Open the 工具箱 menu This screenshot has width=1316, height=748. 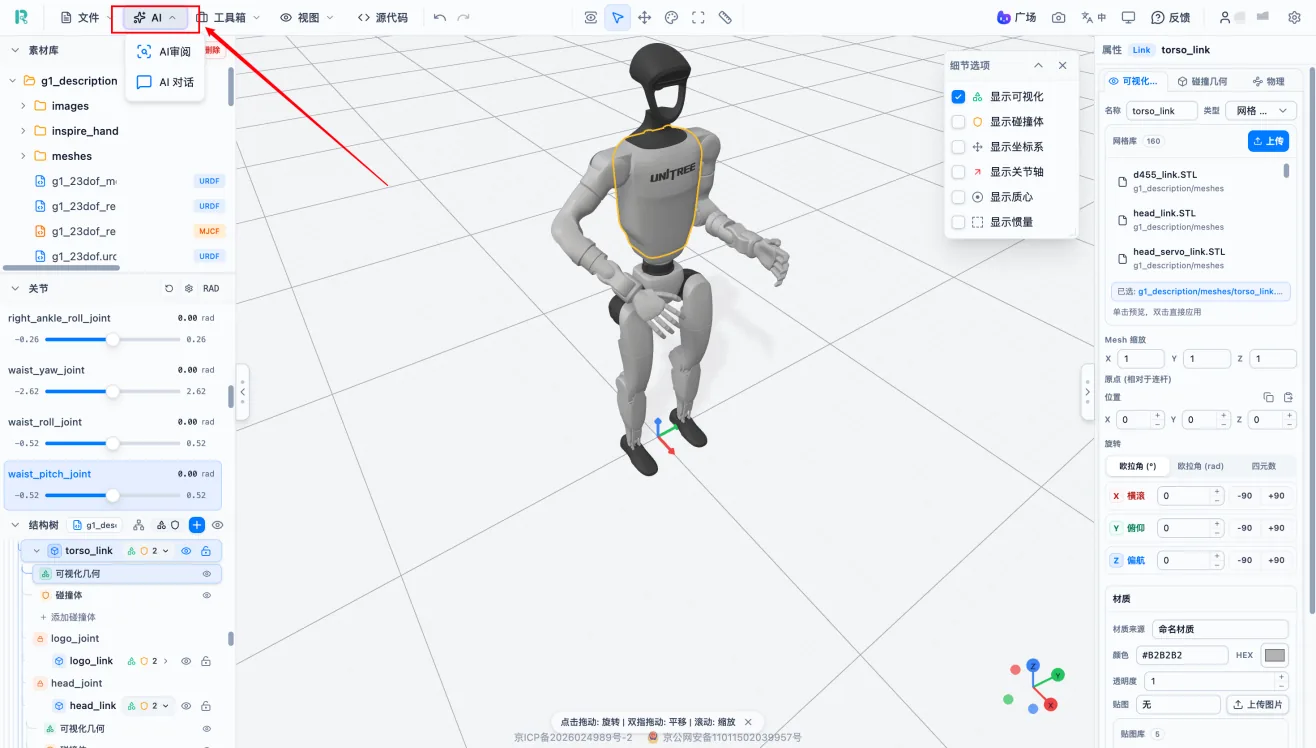click(x=228, y=18)
